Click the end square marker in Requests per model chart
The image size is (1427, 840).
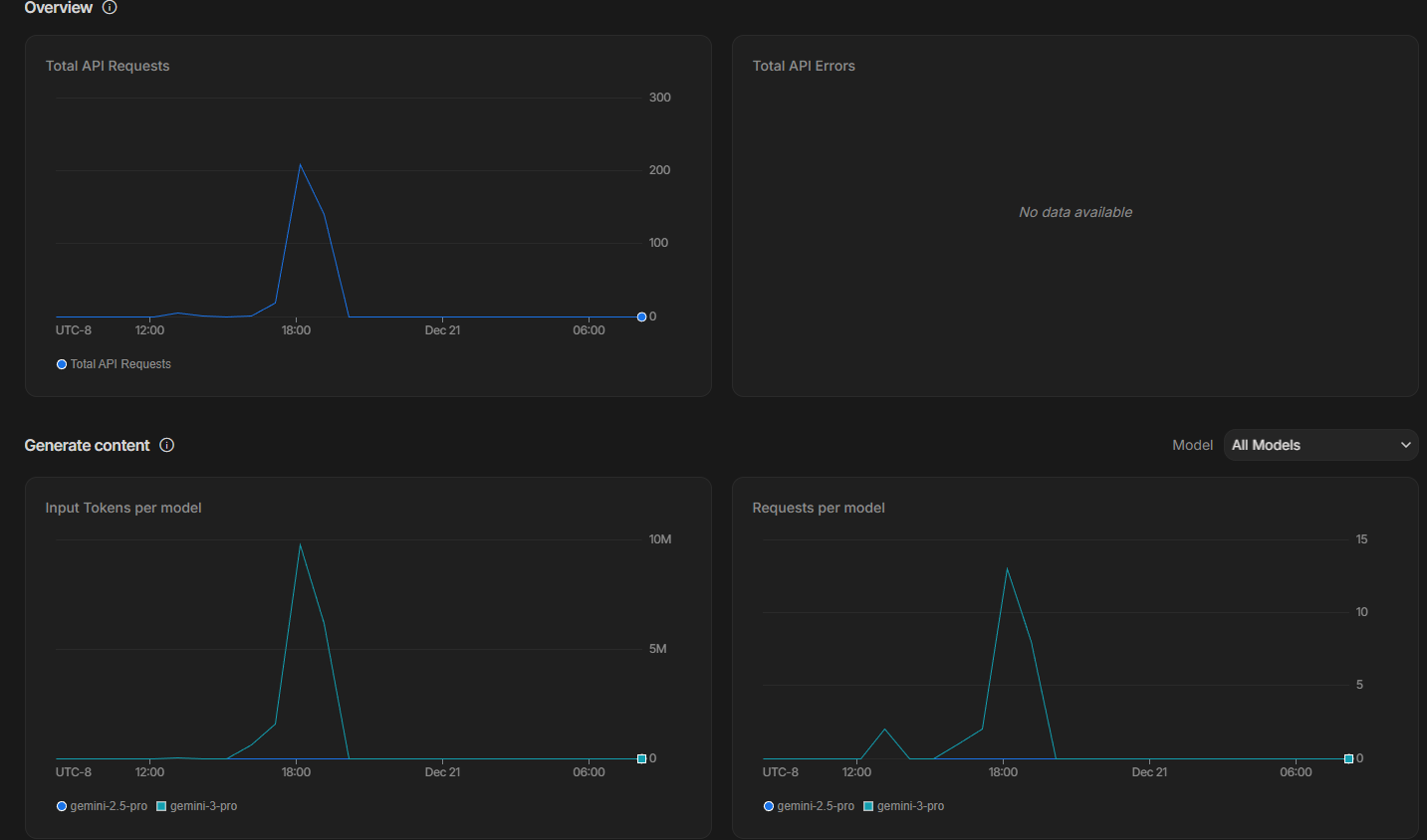(x=1348, y=758)
